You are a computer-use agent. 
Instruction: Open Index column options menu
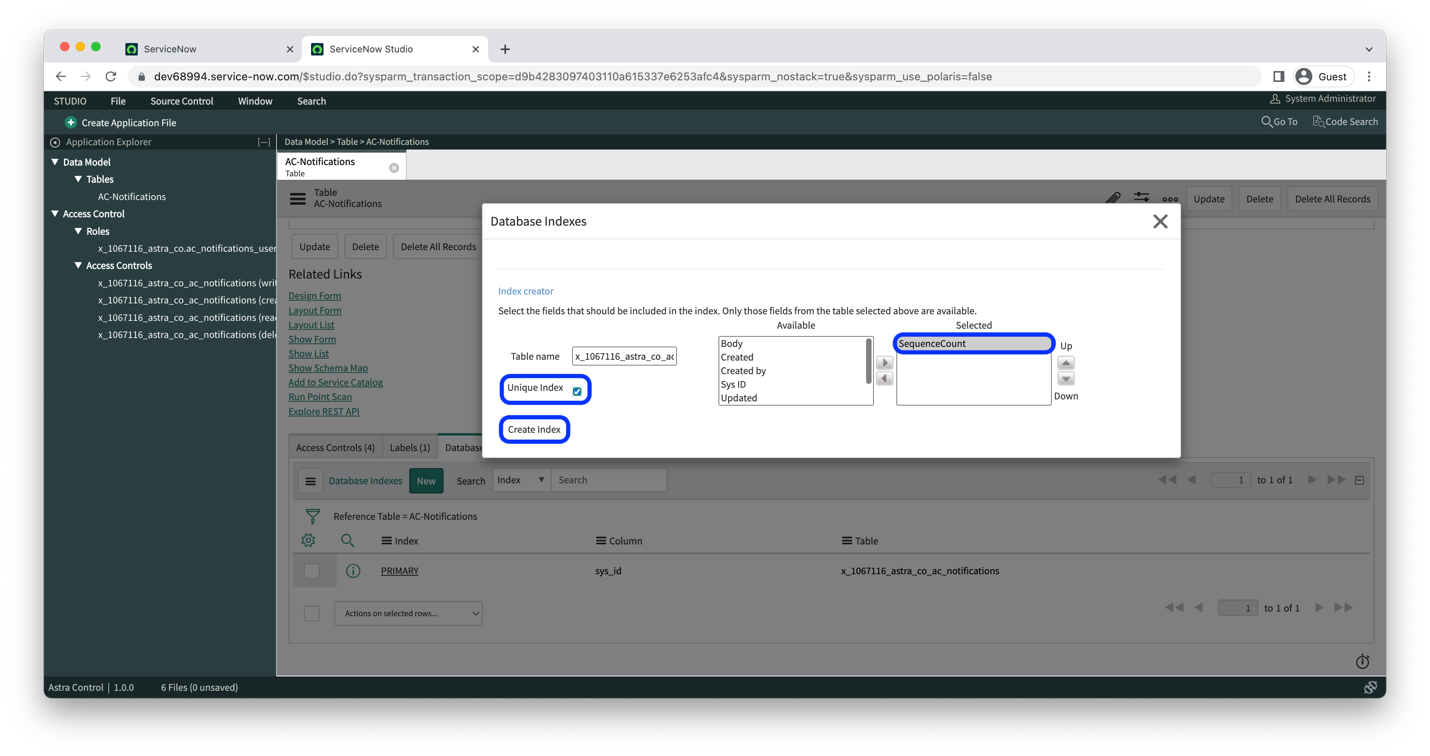click(386, 541)
